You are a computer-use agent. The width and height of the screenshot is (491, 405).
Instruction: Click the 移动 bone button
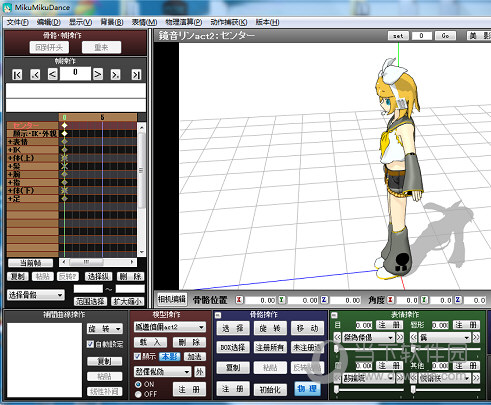(x=307, y=328)
